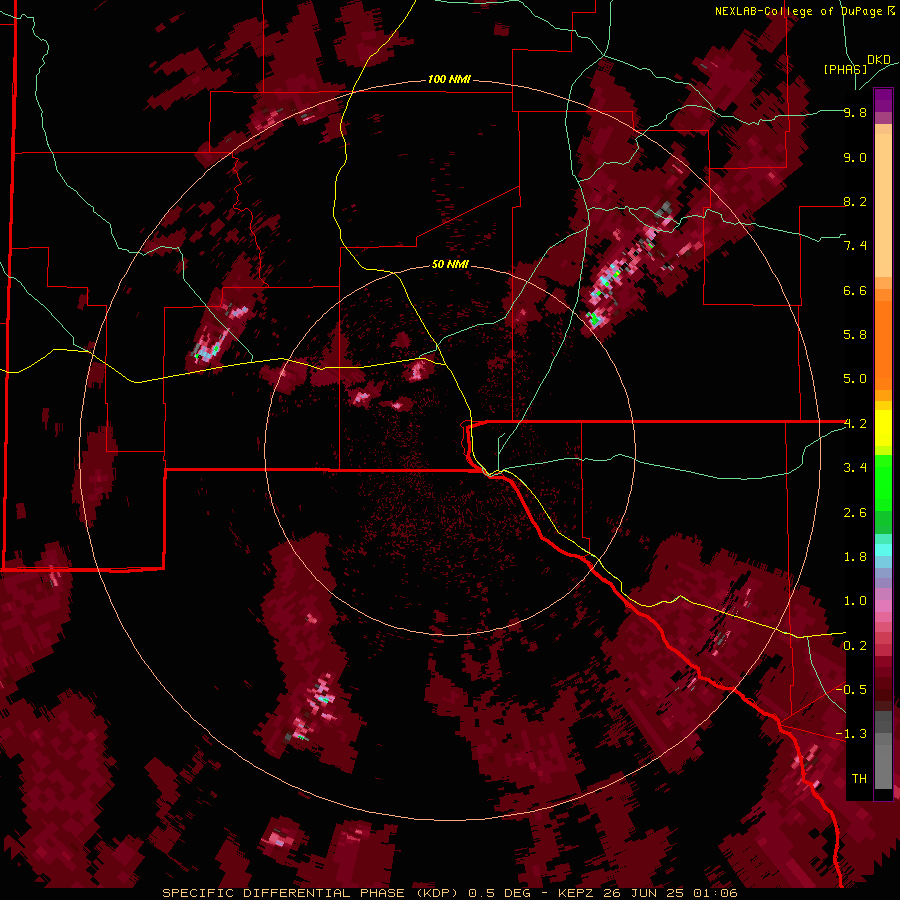Click the 1.8 value on color scale

pyautogui.click(x=855, y=557)
